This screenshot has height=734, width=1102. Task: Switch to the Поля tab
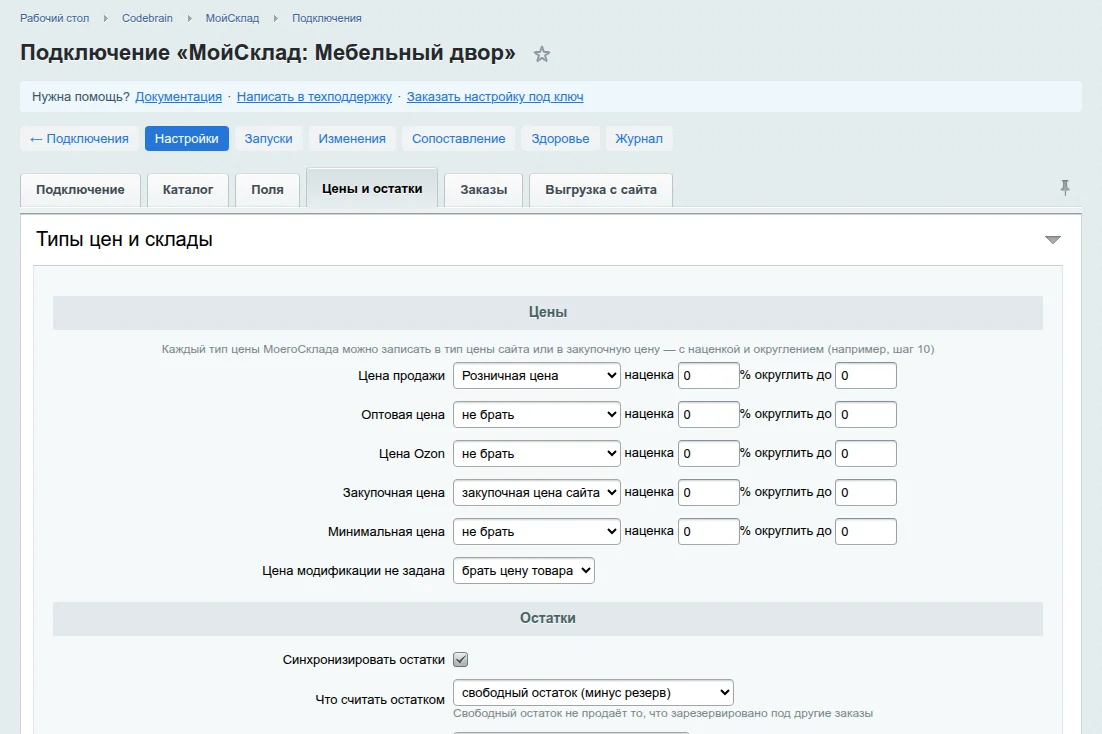267,190
